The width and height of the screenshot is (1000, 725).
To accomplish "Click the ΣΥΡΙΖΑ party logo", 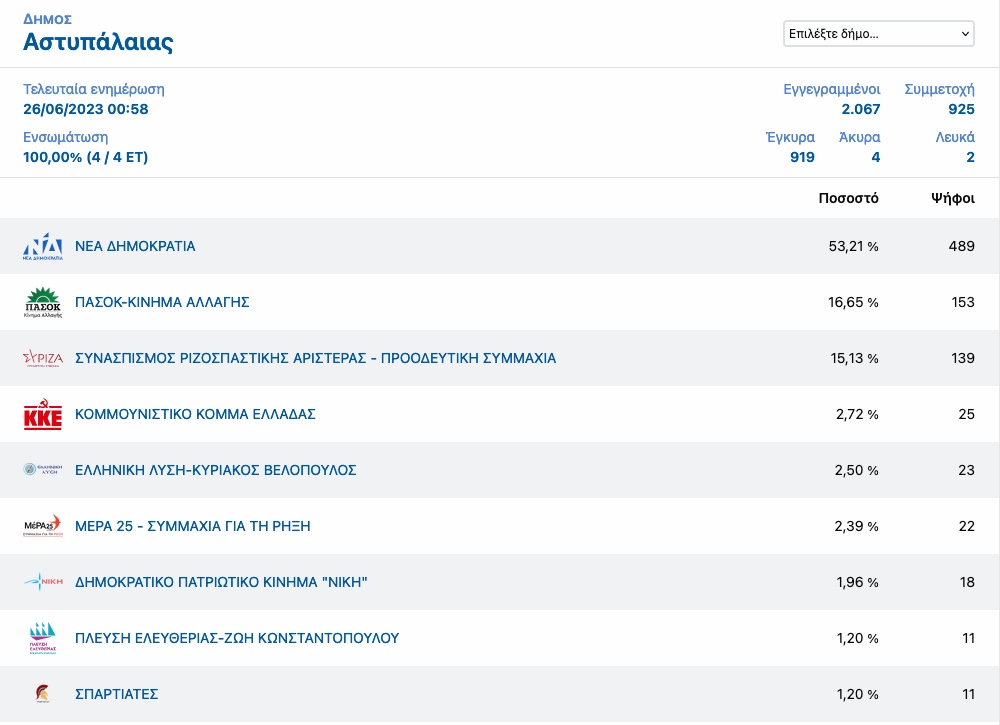I will point(43,358).
